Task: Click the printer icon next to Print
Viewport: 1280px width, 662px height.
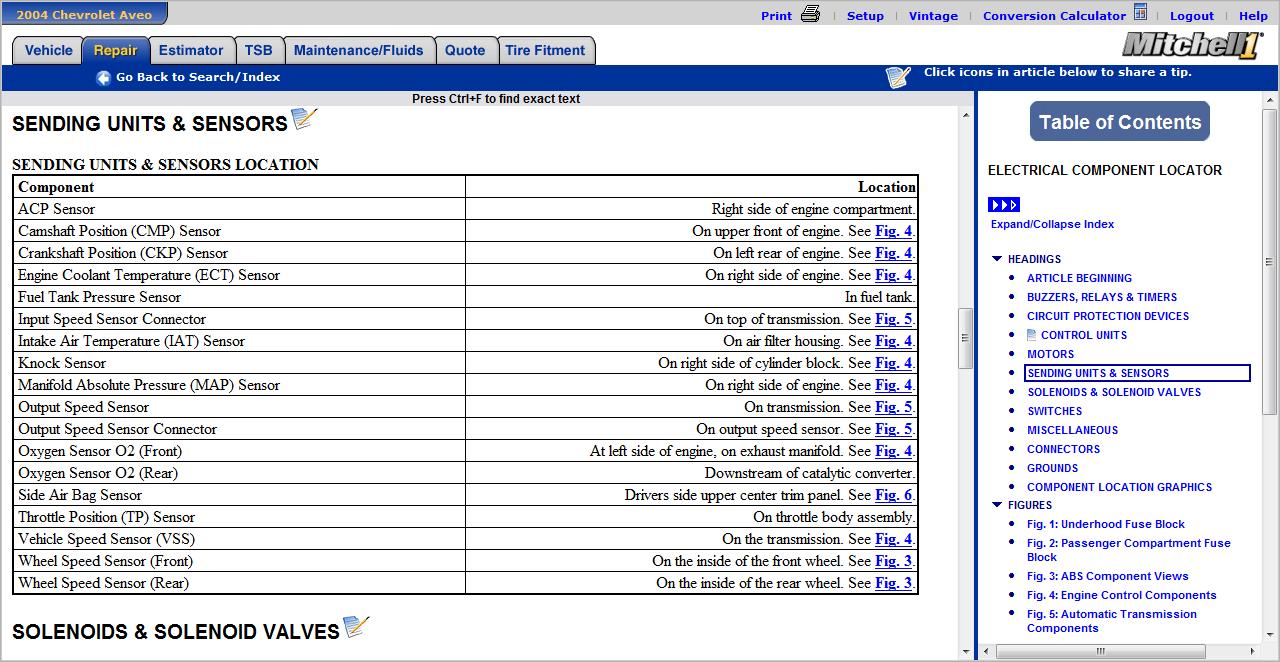Action: 810,14
